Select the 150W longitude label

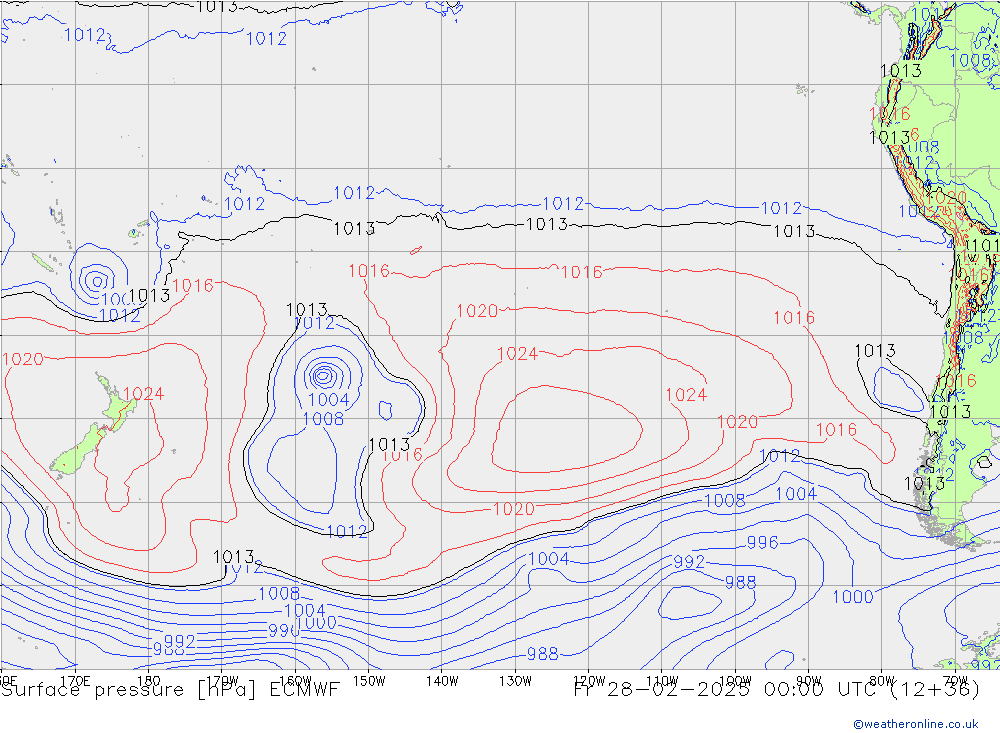369,681
